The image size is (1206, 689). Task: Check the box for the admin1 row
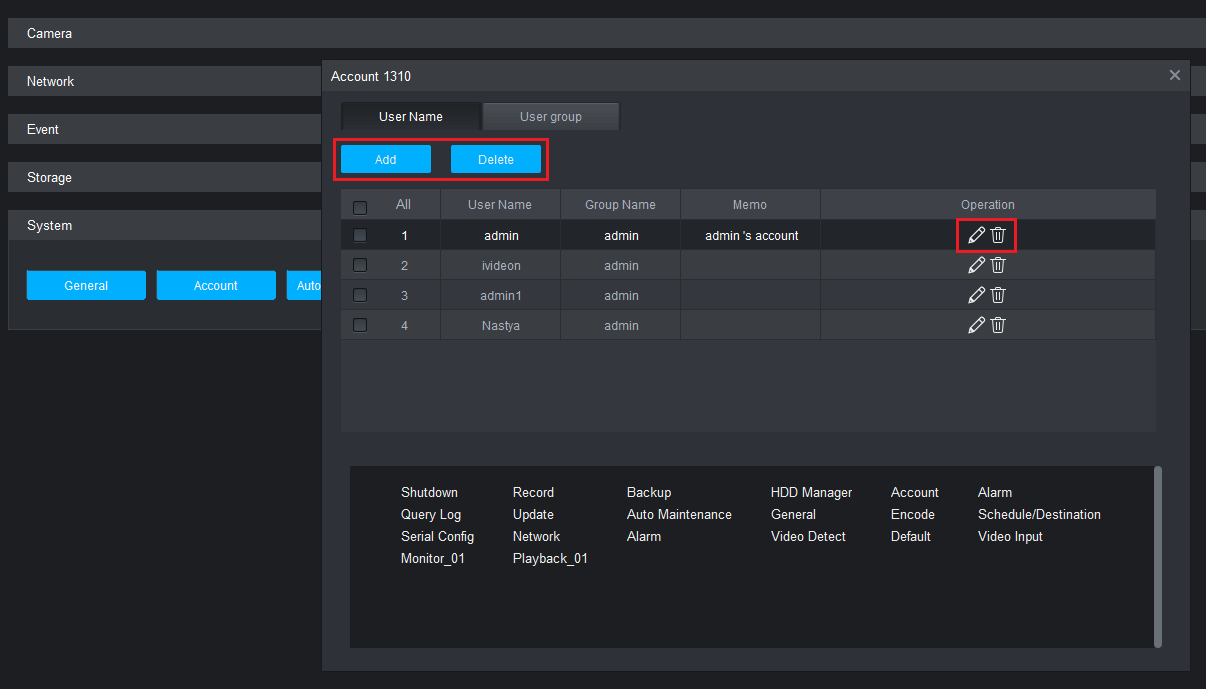(x=360, y=296)
